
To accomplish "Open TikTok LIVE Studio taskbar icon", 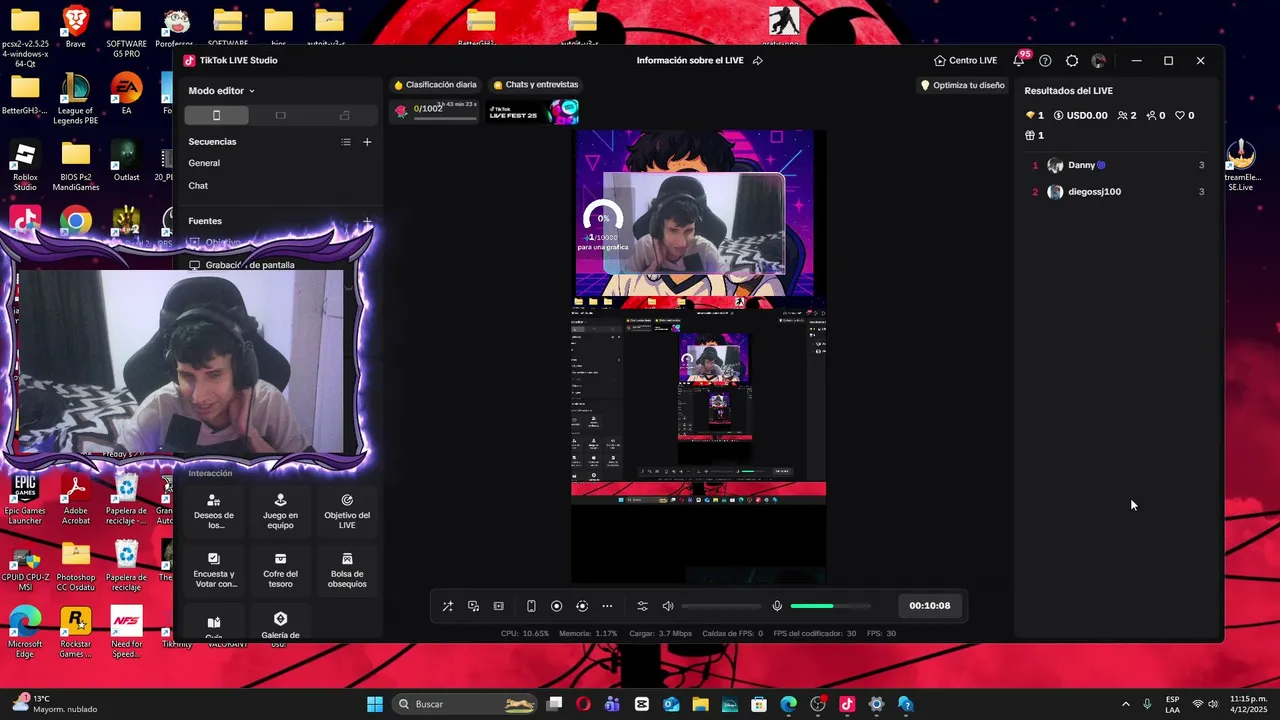I will click(847, 704).
